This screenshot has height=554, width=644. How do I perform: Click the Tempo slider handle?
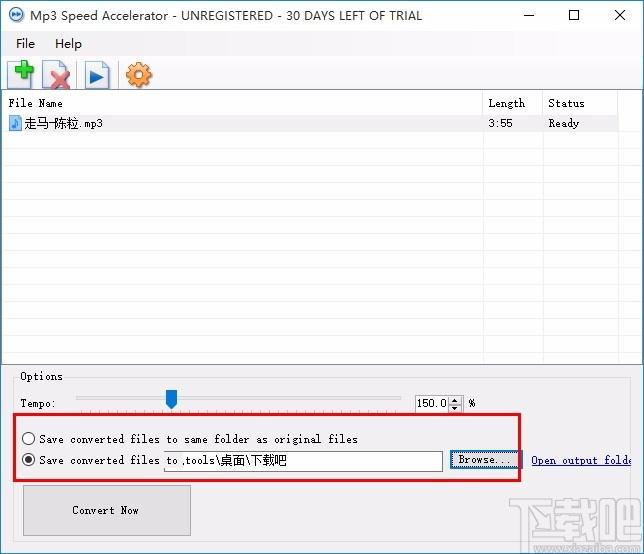[171, 399]
